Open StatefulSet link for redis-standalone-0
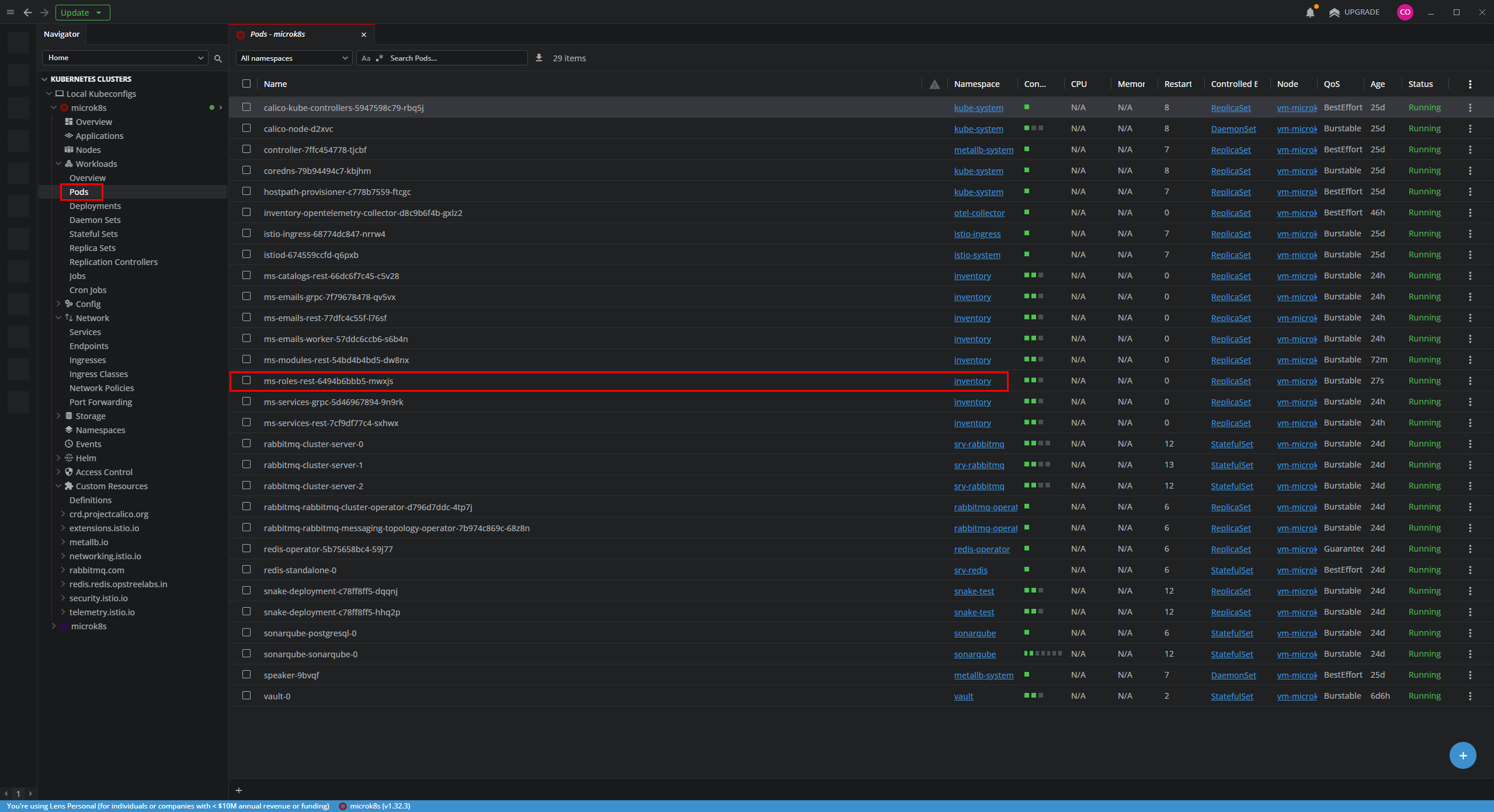 click(1232, 570)
